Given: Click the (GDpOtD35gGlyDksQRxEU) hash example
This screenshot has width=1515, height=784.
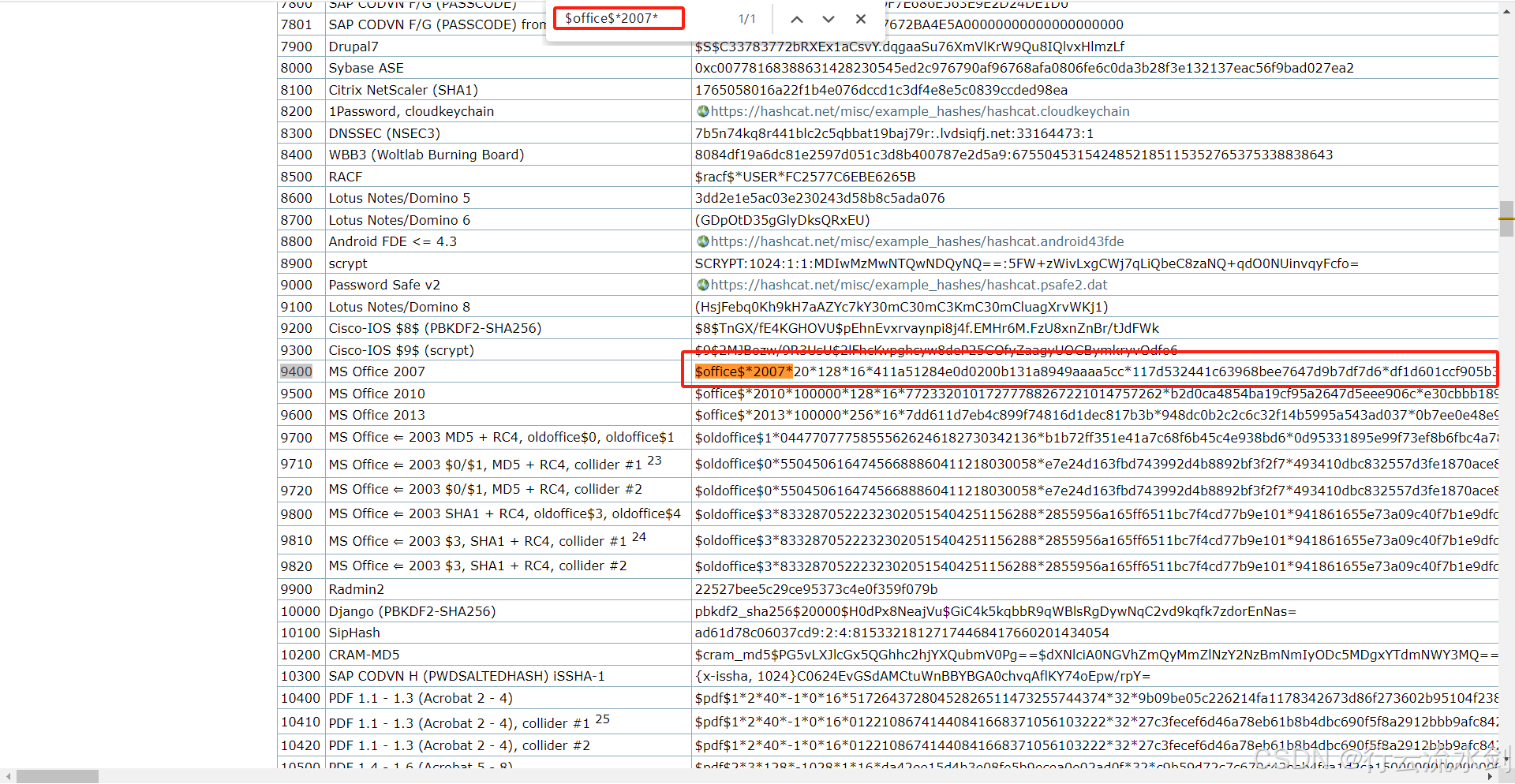Looking at the screenshot, I should (x=782, y=221).
